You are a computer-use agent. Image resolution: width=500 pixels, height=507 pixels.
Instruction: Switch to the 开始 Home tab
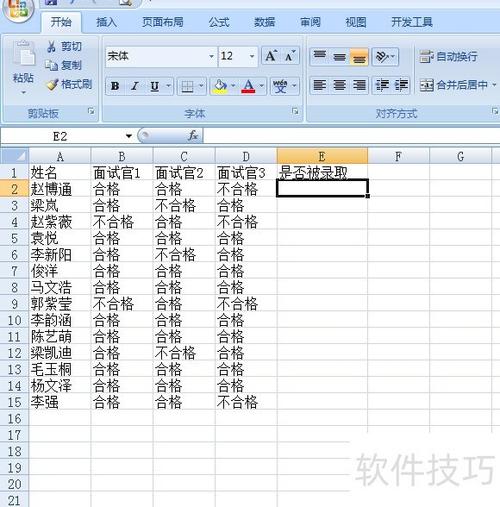61,22
